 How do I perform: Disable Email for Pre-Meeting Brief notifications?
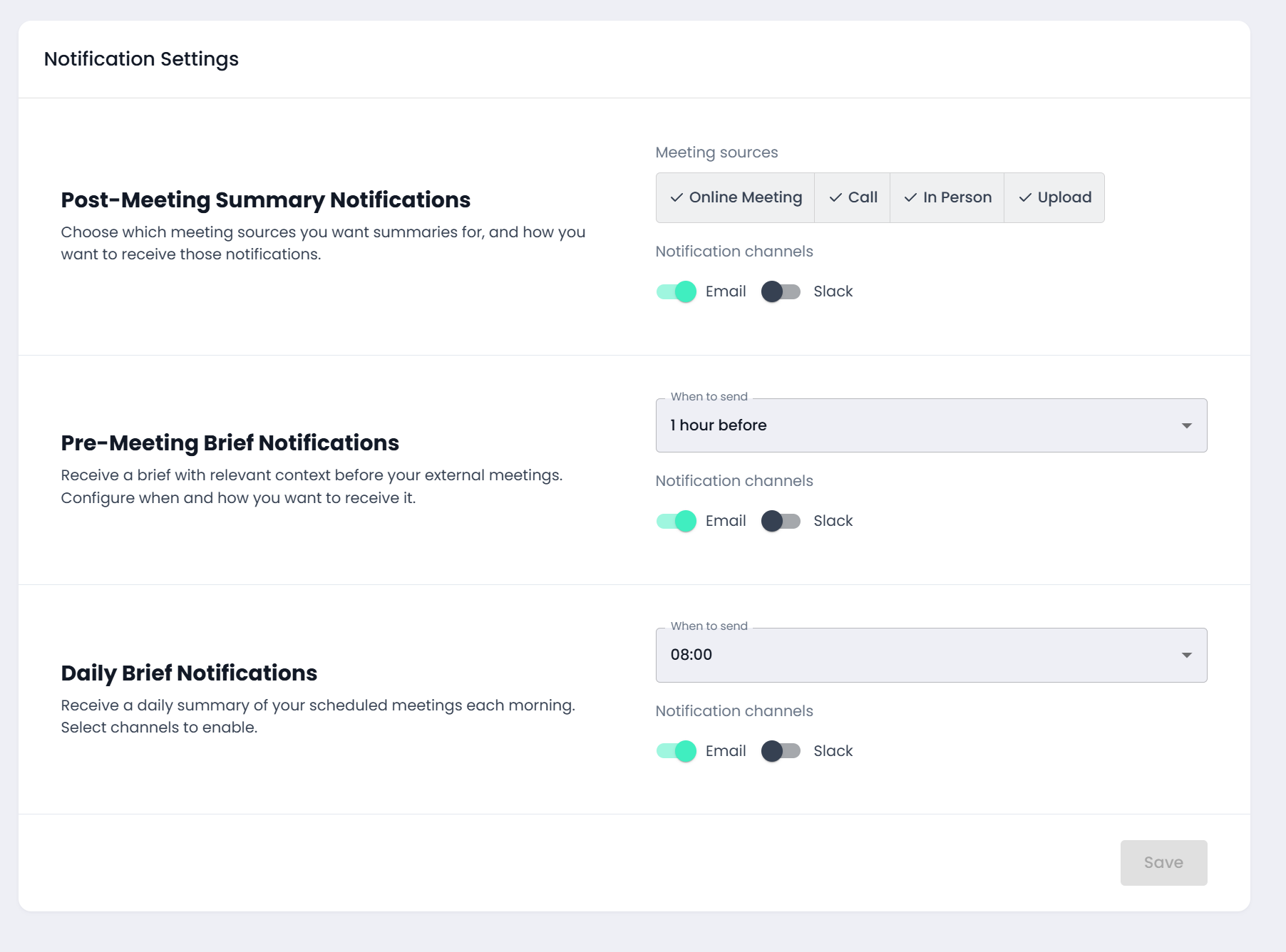pyautogui.click(x=677, y=521)
